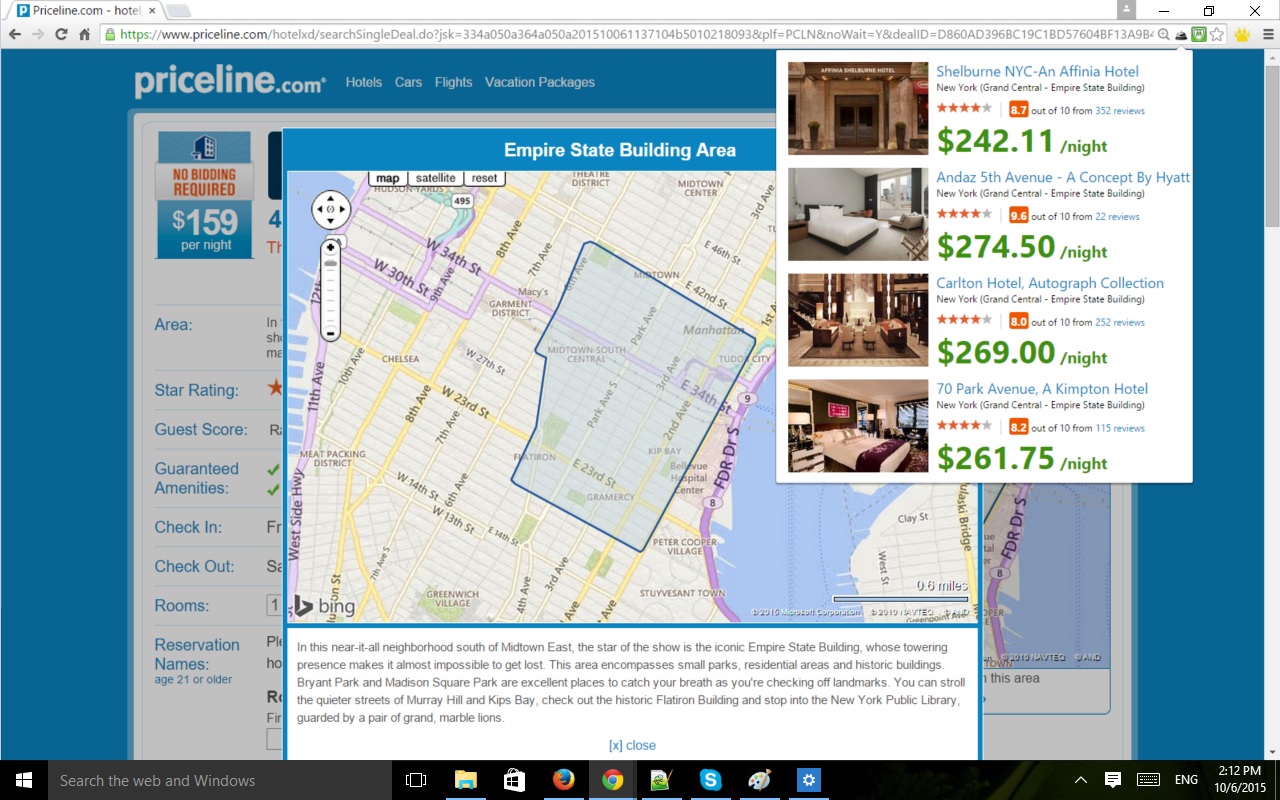Viewport: 1280px width, 800px height.
Task: Click the map zoom slider handle
Action: pos(330,263)
